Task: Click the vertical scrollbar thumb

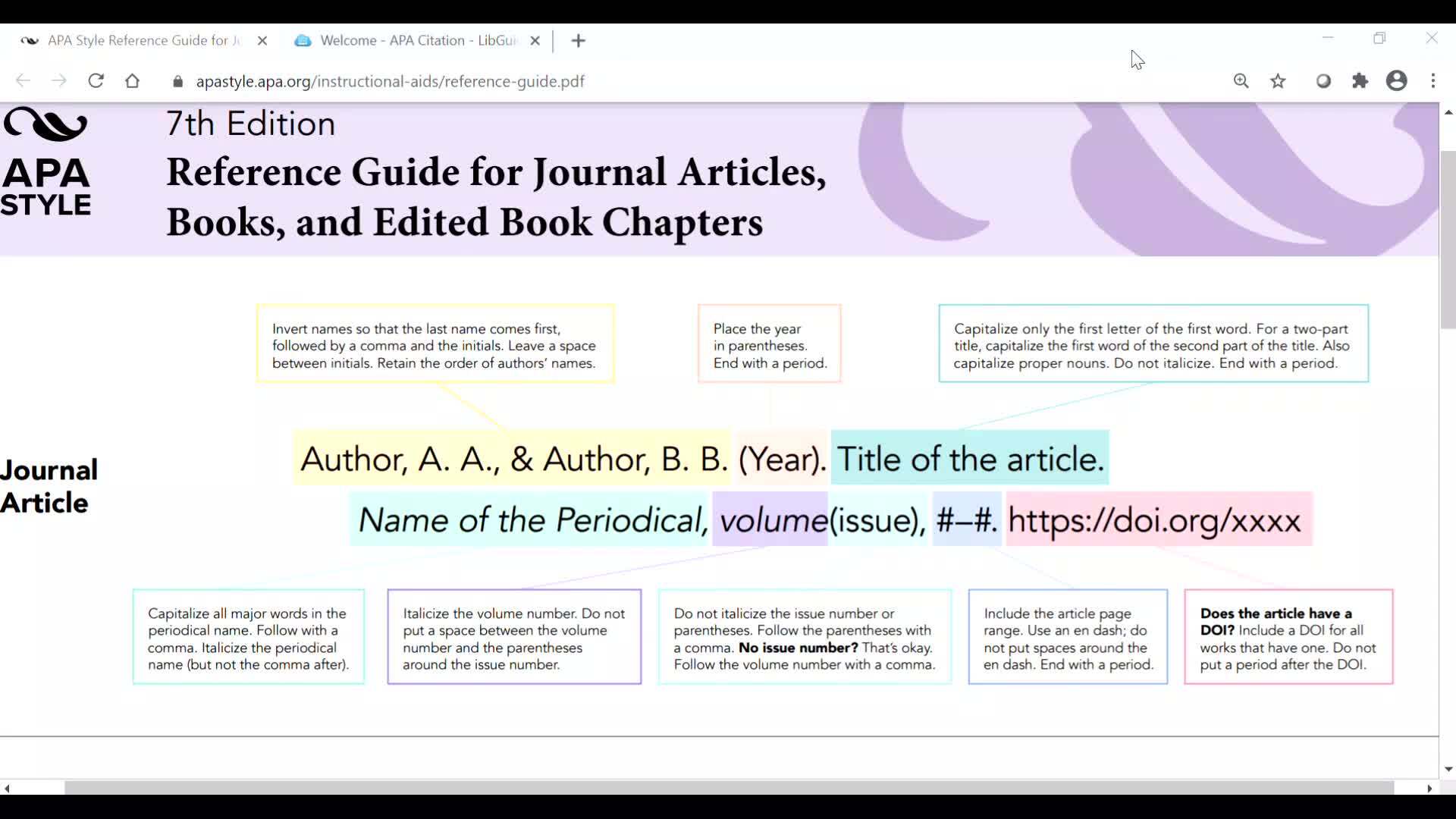Action: pyautogui.click(x=1448, y=240)
